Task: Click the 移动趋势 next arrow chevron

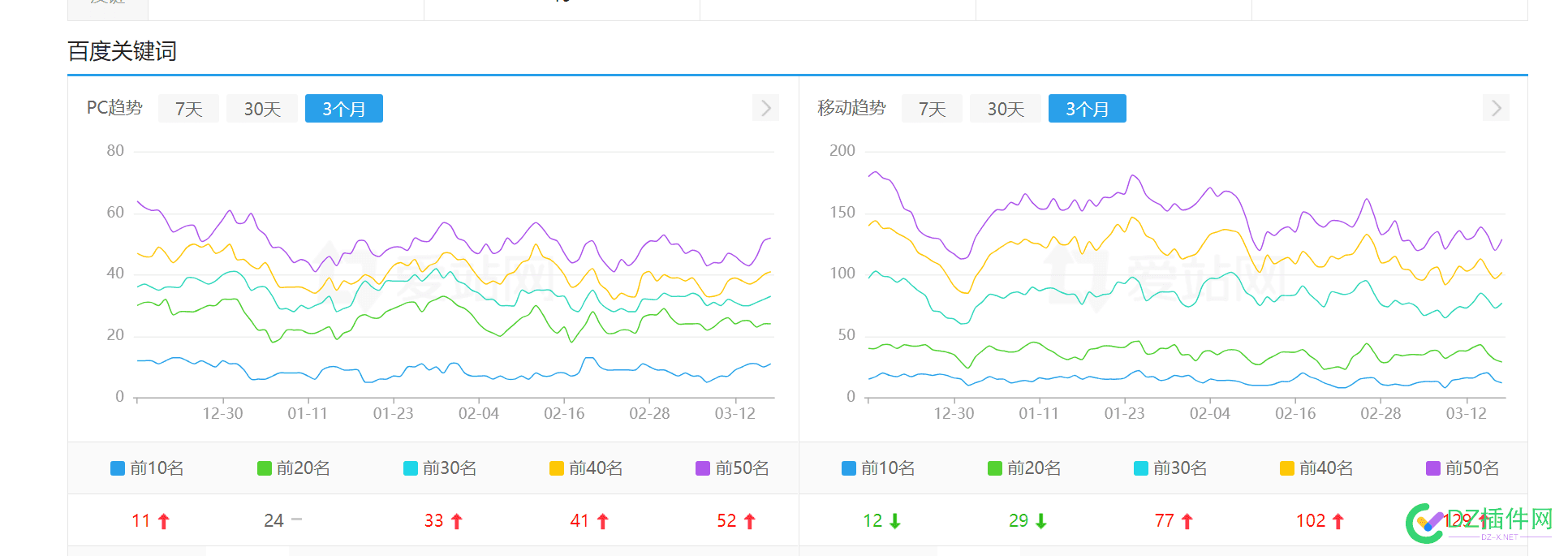Action: (x=1496, y=108)
